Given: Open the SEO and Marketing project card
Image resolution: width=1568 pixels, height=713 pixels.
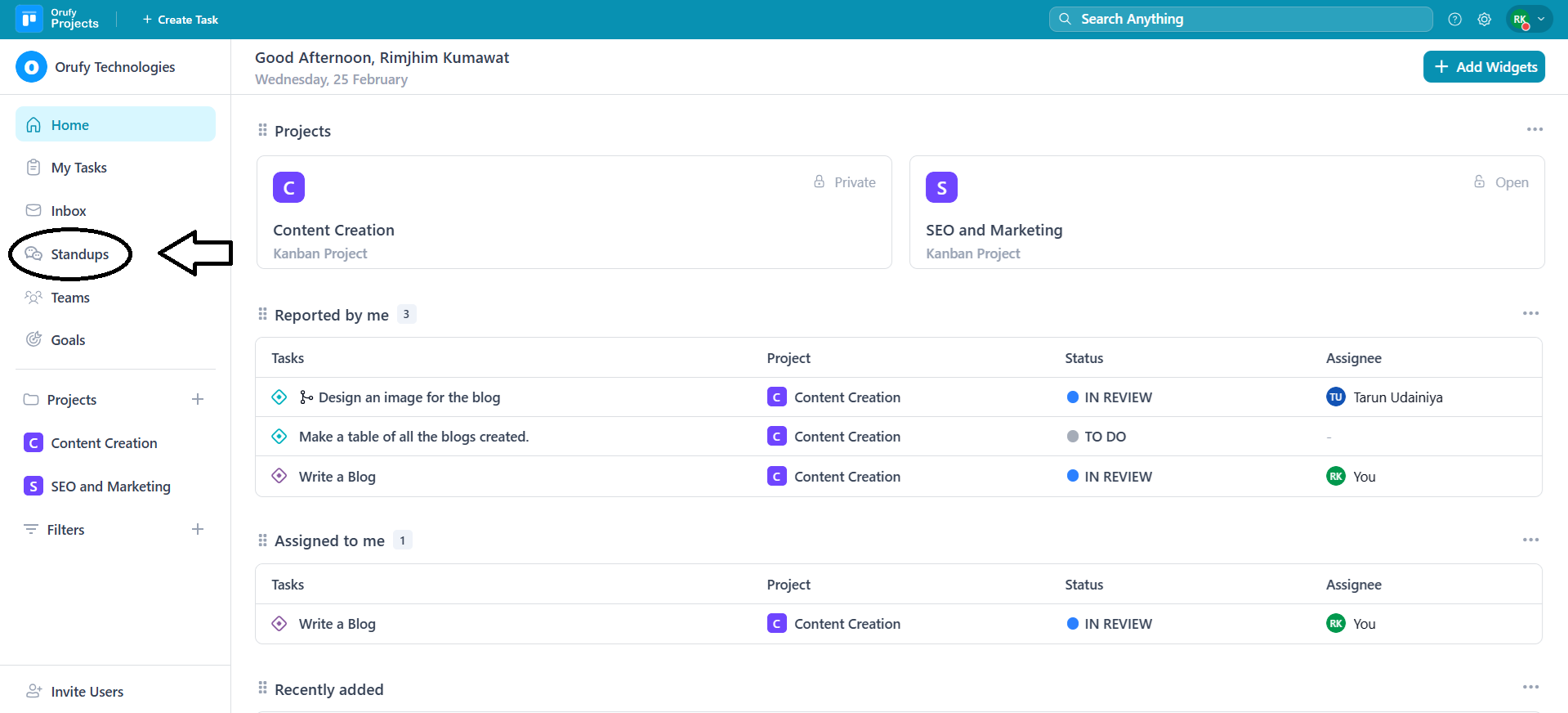Looking at the screenshot, I should tap(1226, 213).
